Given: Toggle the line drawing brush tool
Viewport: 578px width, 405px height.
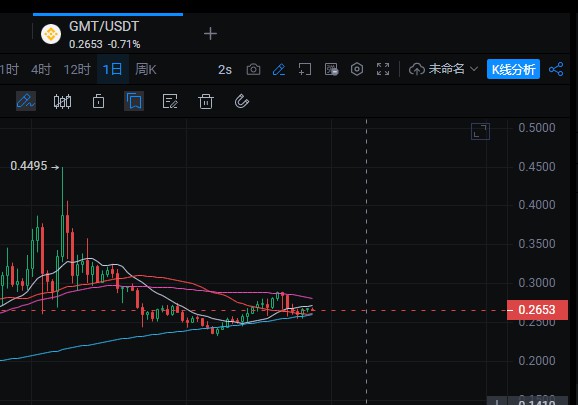Looking at the screenshot, I should pos(26,101).
